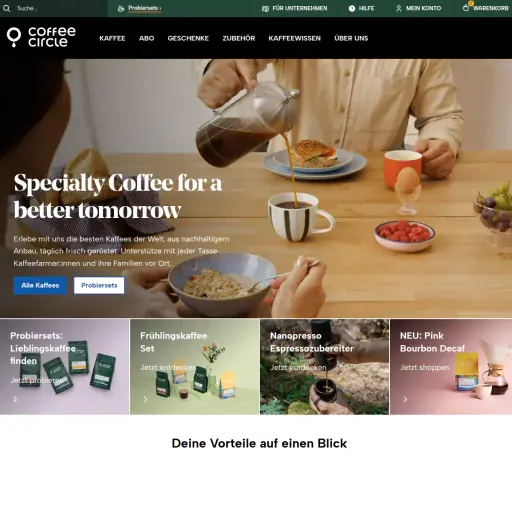
Task: Open the Abo menu item
Action: (146, 38)
